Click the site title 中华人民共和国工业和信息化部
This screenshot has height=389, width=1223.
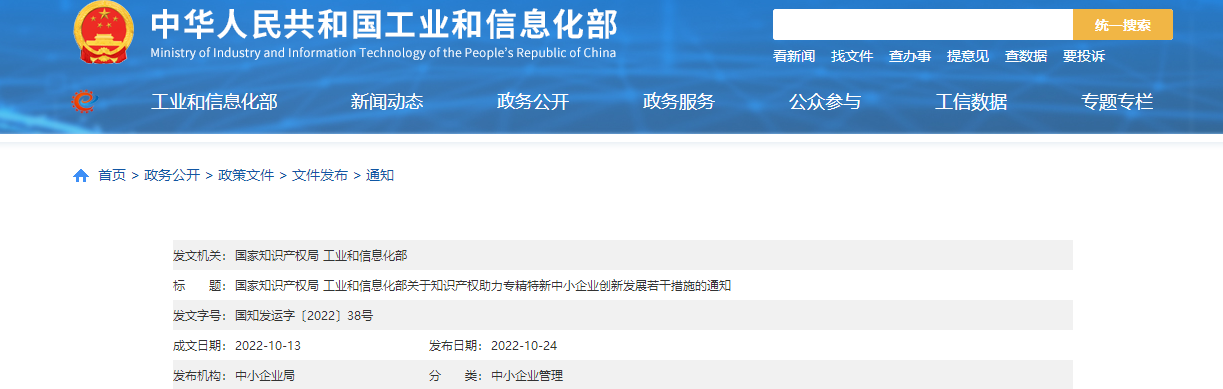click(x=383, y=24)
